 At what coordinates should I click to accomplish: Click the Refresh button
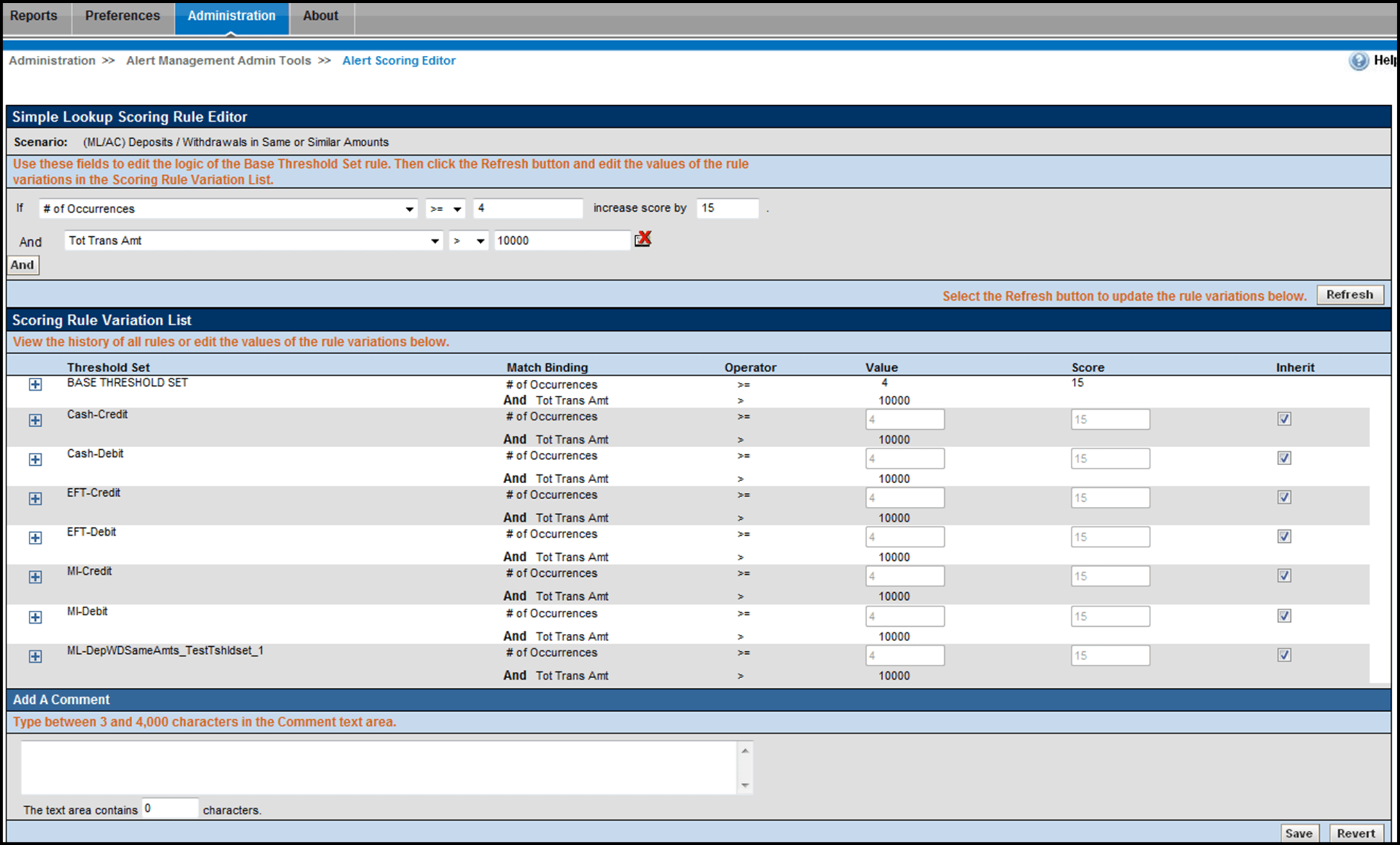click(1349, 294)
